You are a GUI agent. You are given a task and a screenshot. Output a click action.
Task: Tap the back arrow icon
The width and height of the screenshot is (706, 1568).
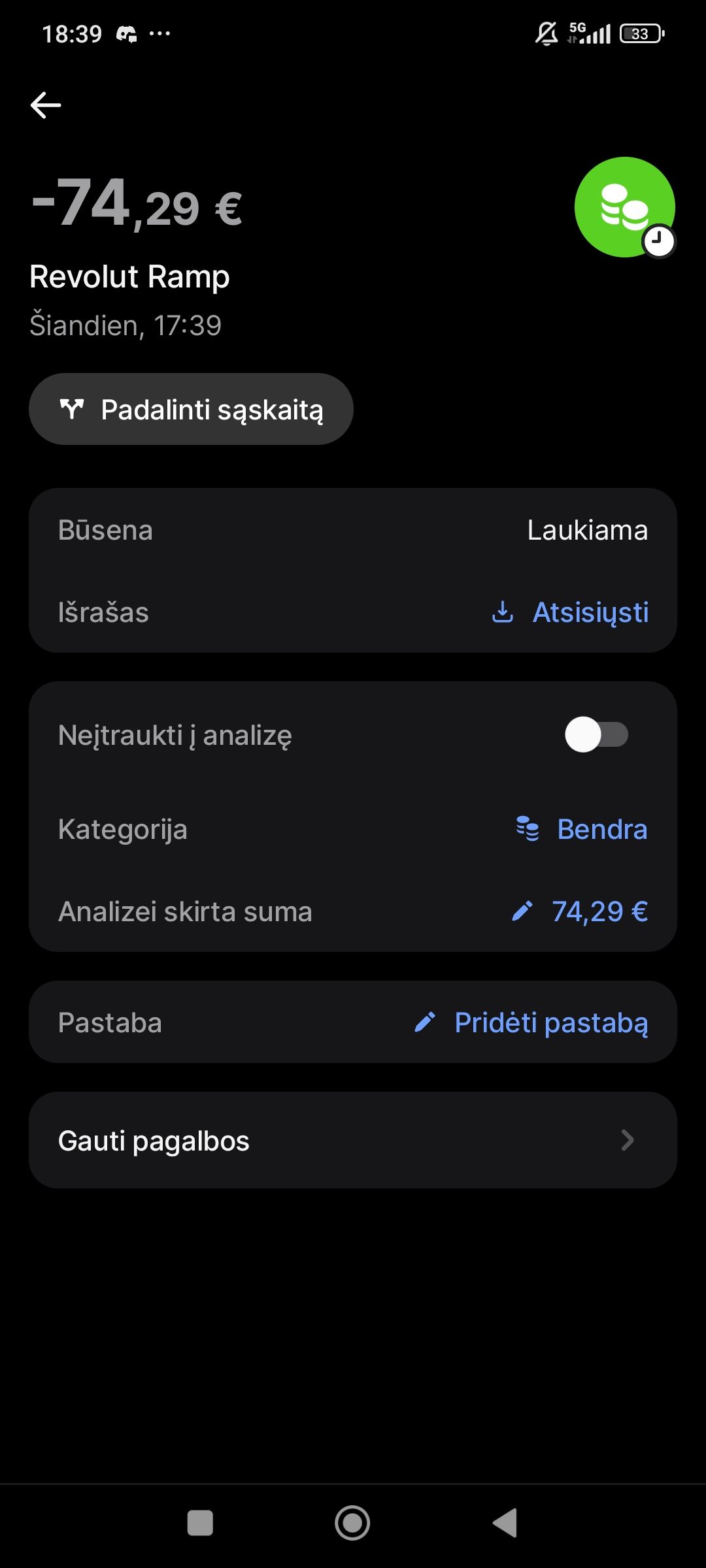[46, 105]
